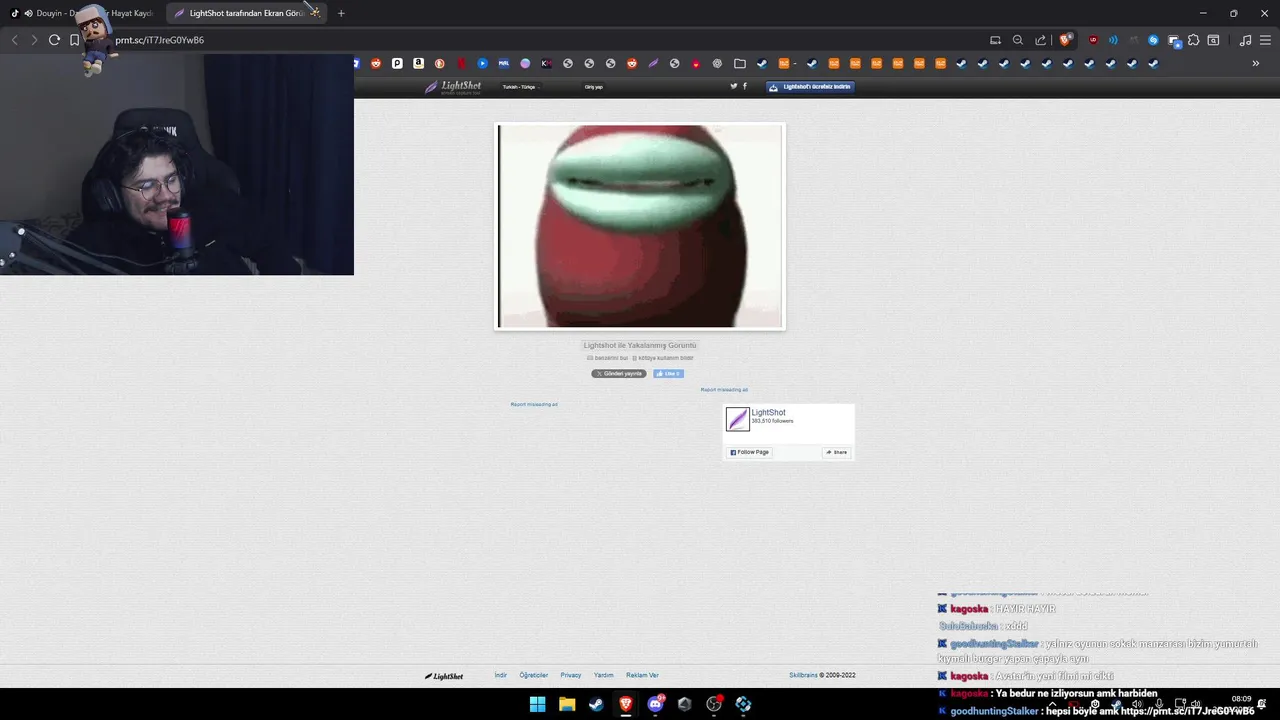
Task: Open the music note playlist icon
Action: point(1245,40)
